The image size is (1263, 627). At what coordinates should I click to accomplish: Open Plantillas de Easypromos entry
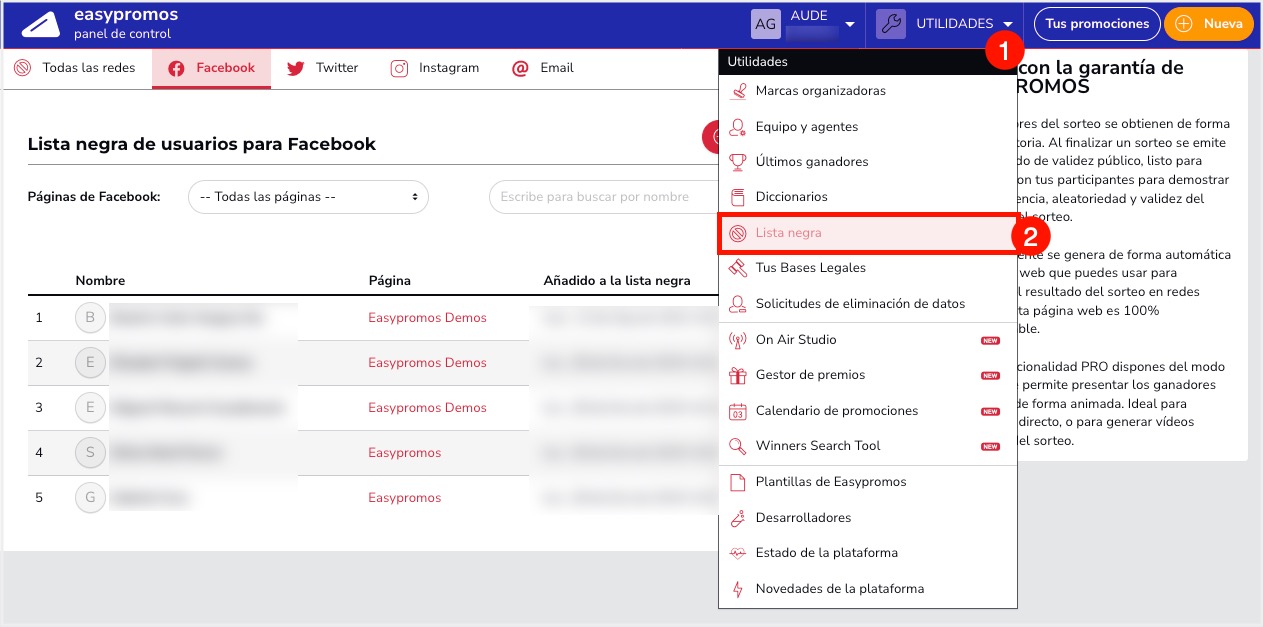868,482
